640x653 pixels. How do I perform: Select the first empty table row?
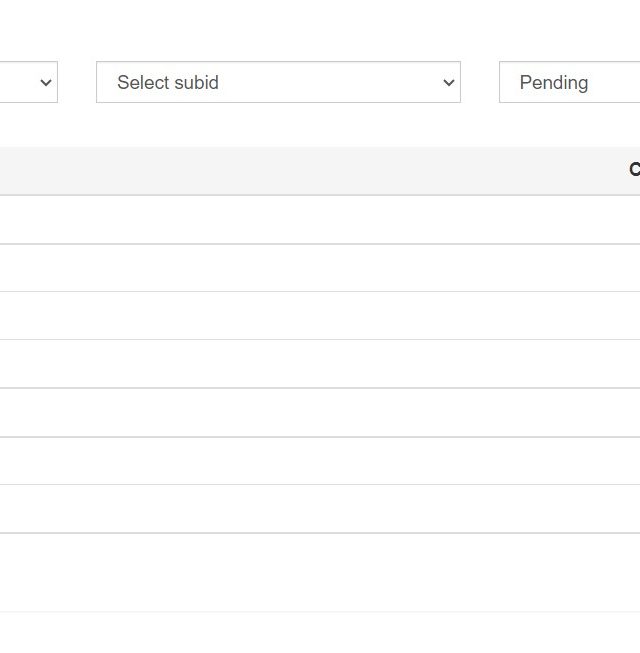pyautogui.click(x=320, y=219)
